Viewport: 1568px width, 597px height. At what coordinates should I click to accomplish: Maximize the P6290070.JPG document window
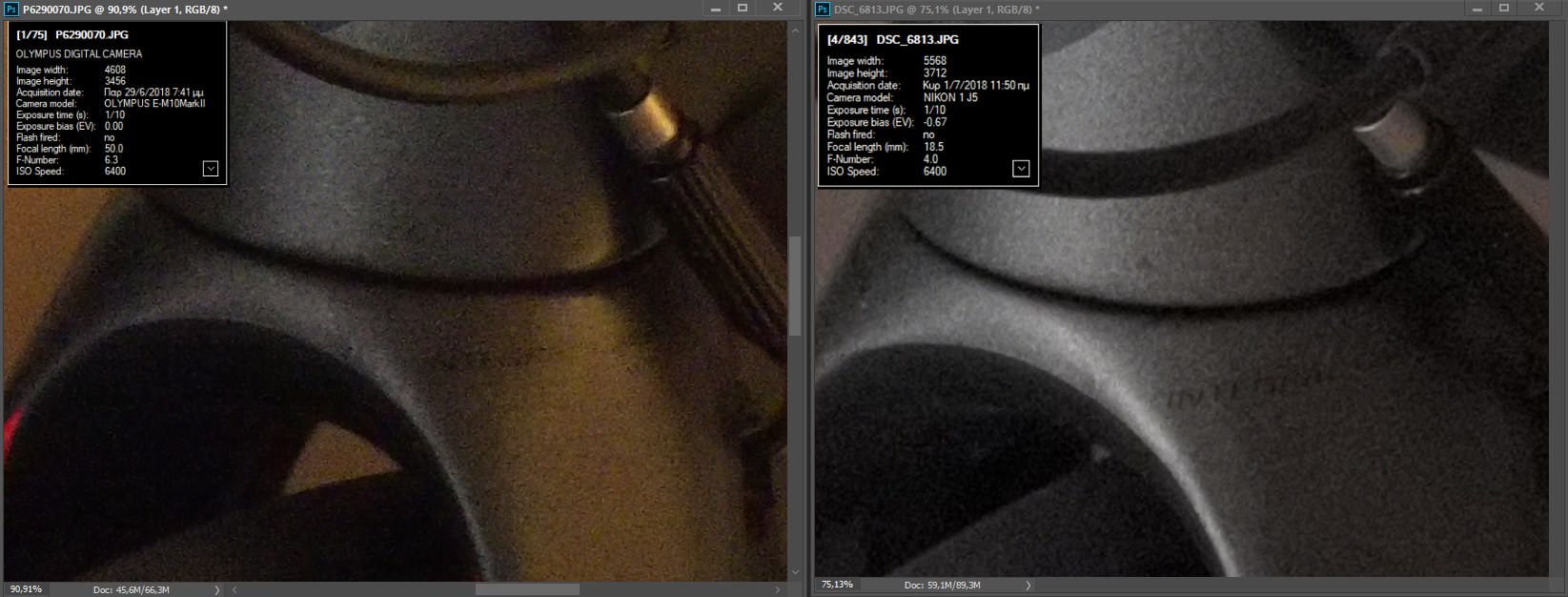click(x=743, y=8)
